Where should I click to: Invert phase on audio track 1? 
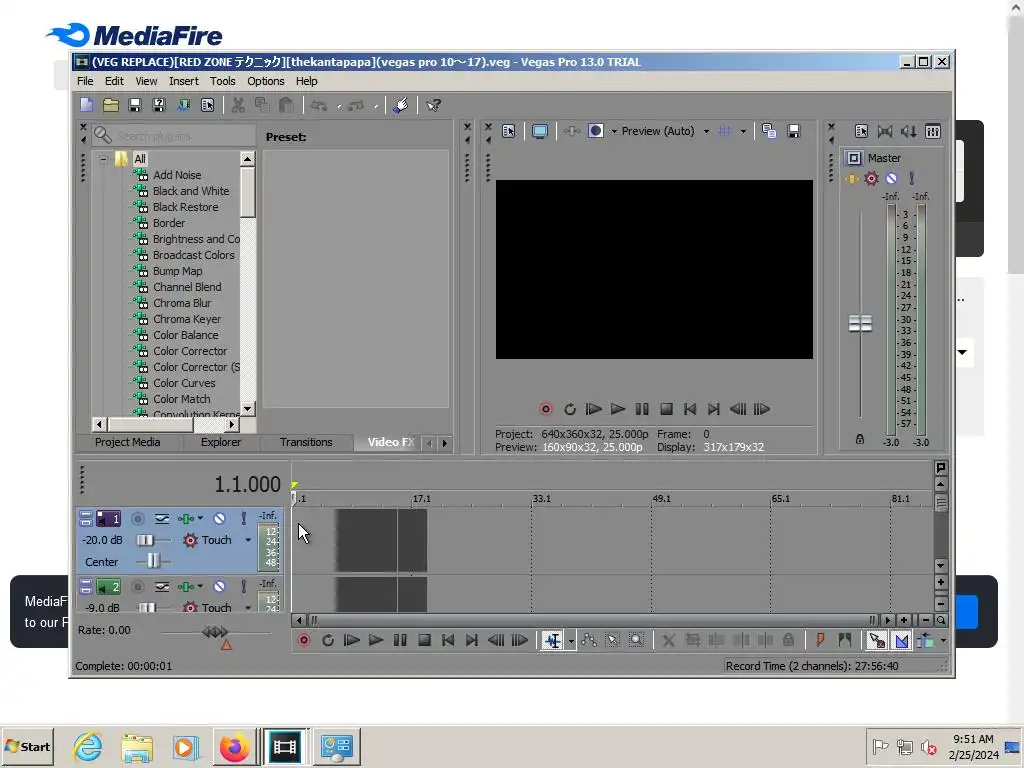pos(162,519)
